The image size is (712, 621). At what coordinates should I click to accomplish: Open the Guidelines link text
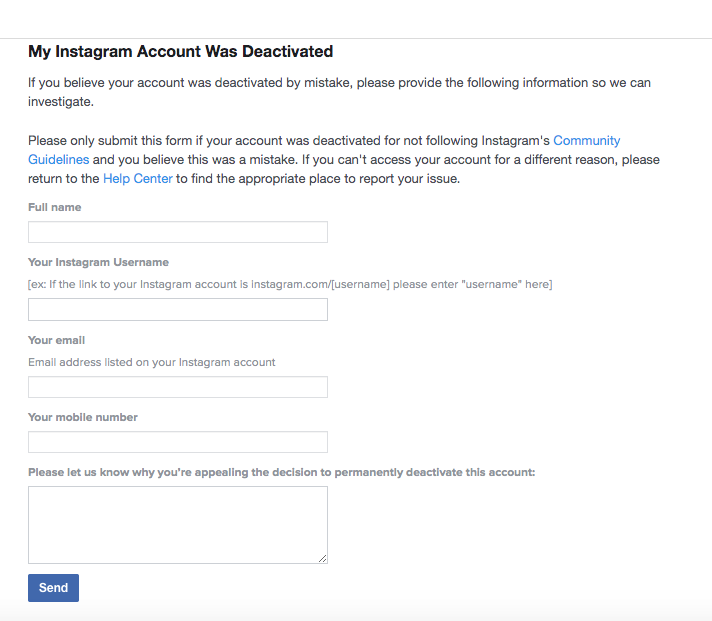(59, 160)
